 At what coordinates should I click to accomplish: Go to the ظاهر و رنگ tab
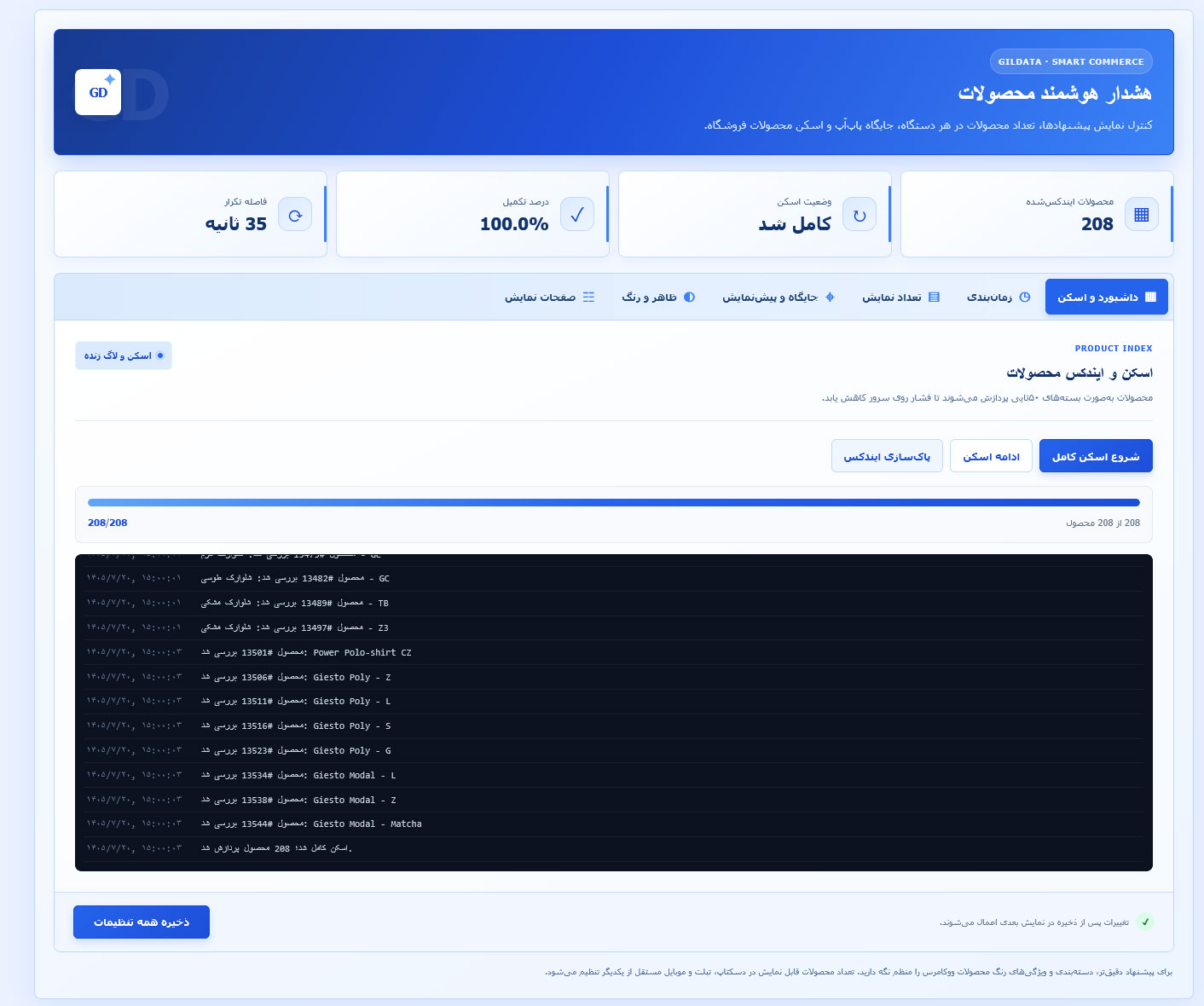(658, 298)
